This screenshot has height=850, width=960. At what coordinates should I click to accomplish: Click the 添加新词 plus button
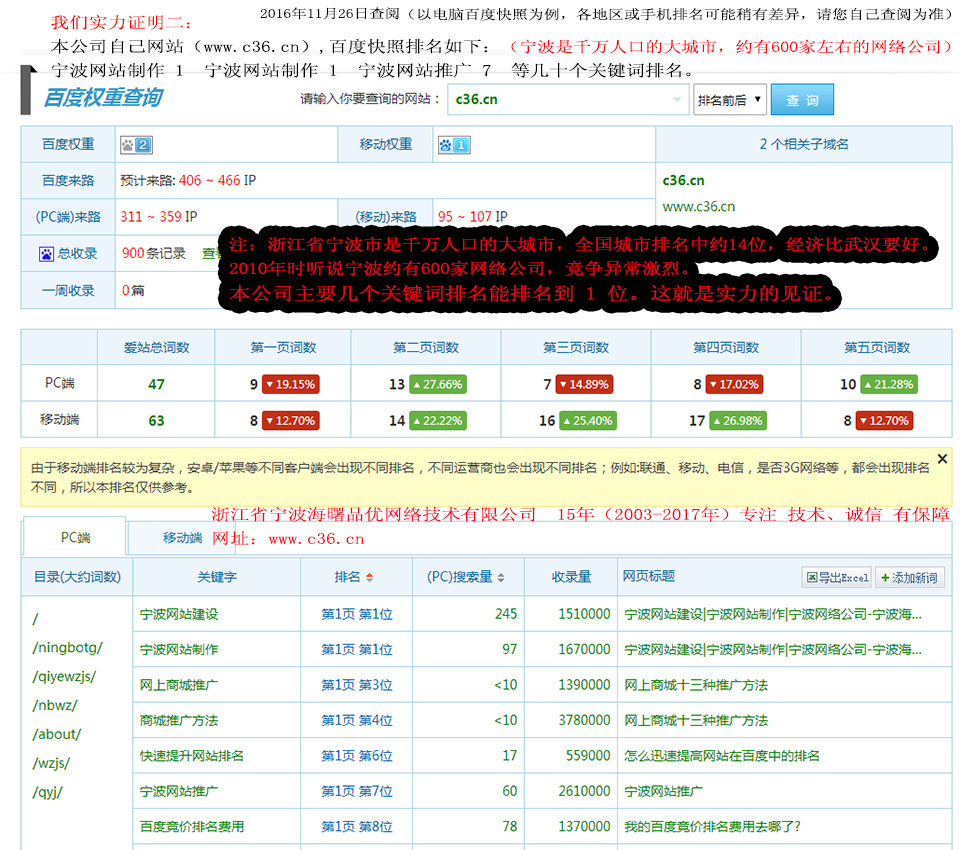[910, 578]
